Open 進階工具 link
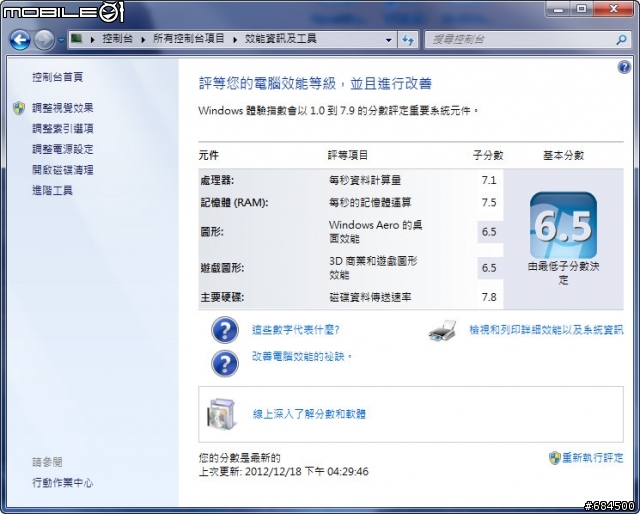 [x=52, y=190]
